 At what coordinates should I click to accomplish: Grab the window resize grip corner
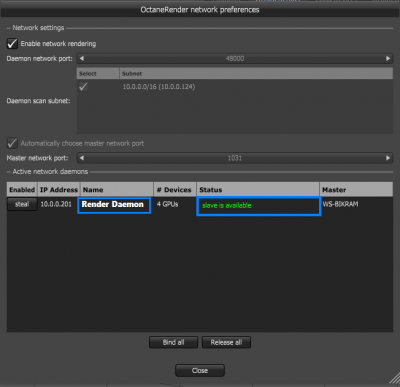click(x=394, y=379)
